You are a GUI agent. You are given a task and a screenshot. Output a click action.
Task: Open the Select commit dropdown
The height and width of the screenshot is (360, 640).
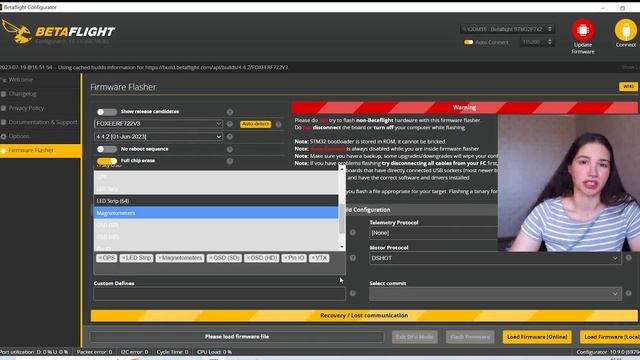(495, 293)
